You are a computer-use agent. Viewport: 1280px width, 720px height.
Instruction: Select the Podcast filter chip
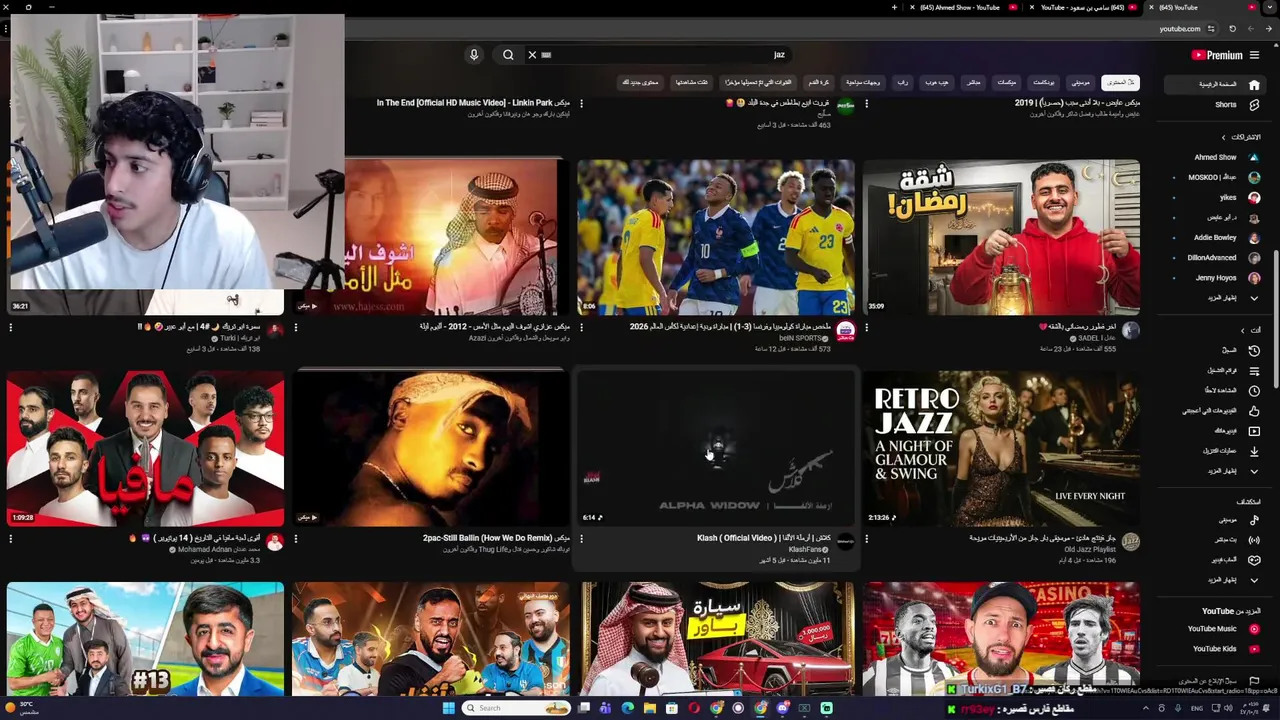tap(1044, 82)
